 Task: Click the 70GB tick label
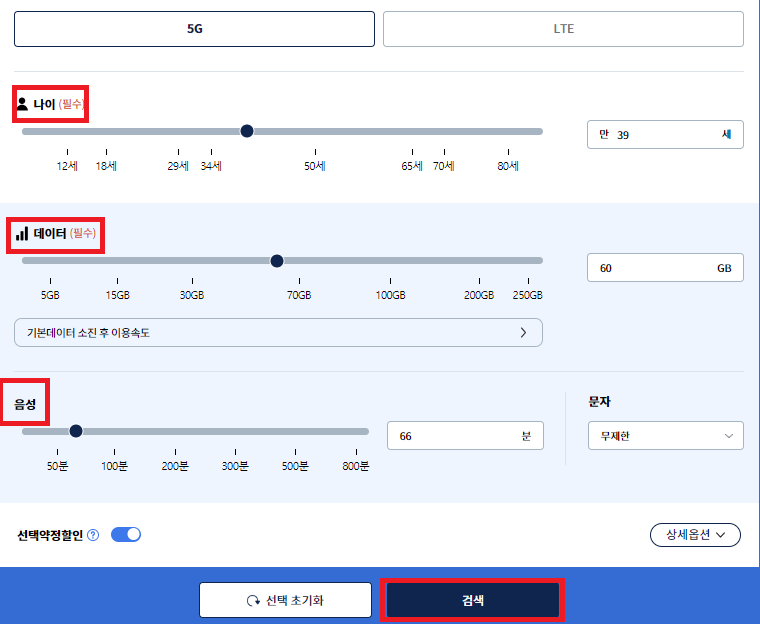pos(299,295)
